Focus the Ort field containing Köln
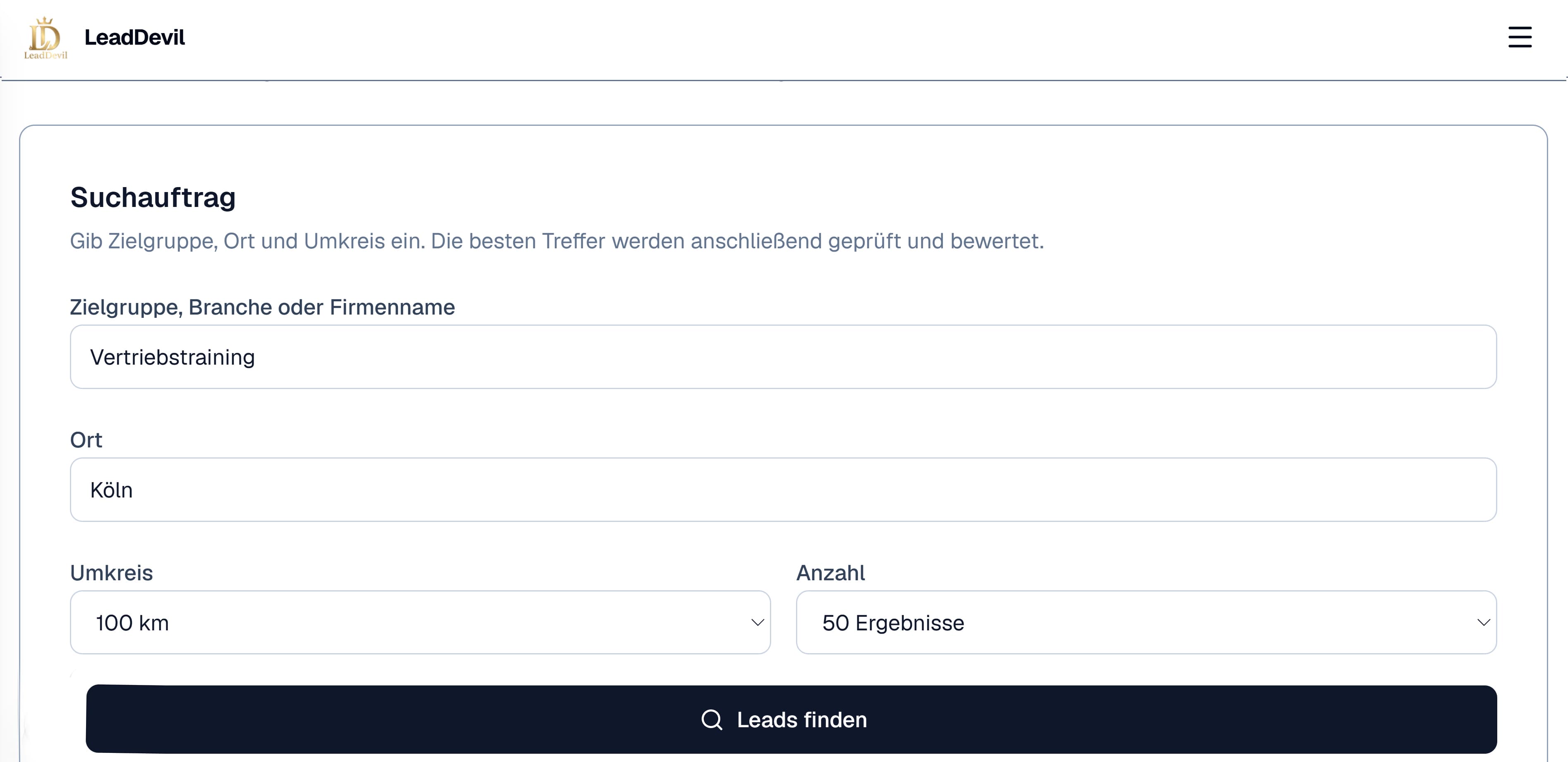Viewport: 1568px width, 762px height. [783, 490]
